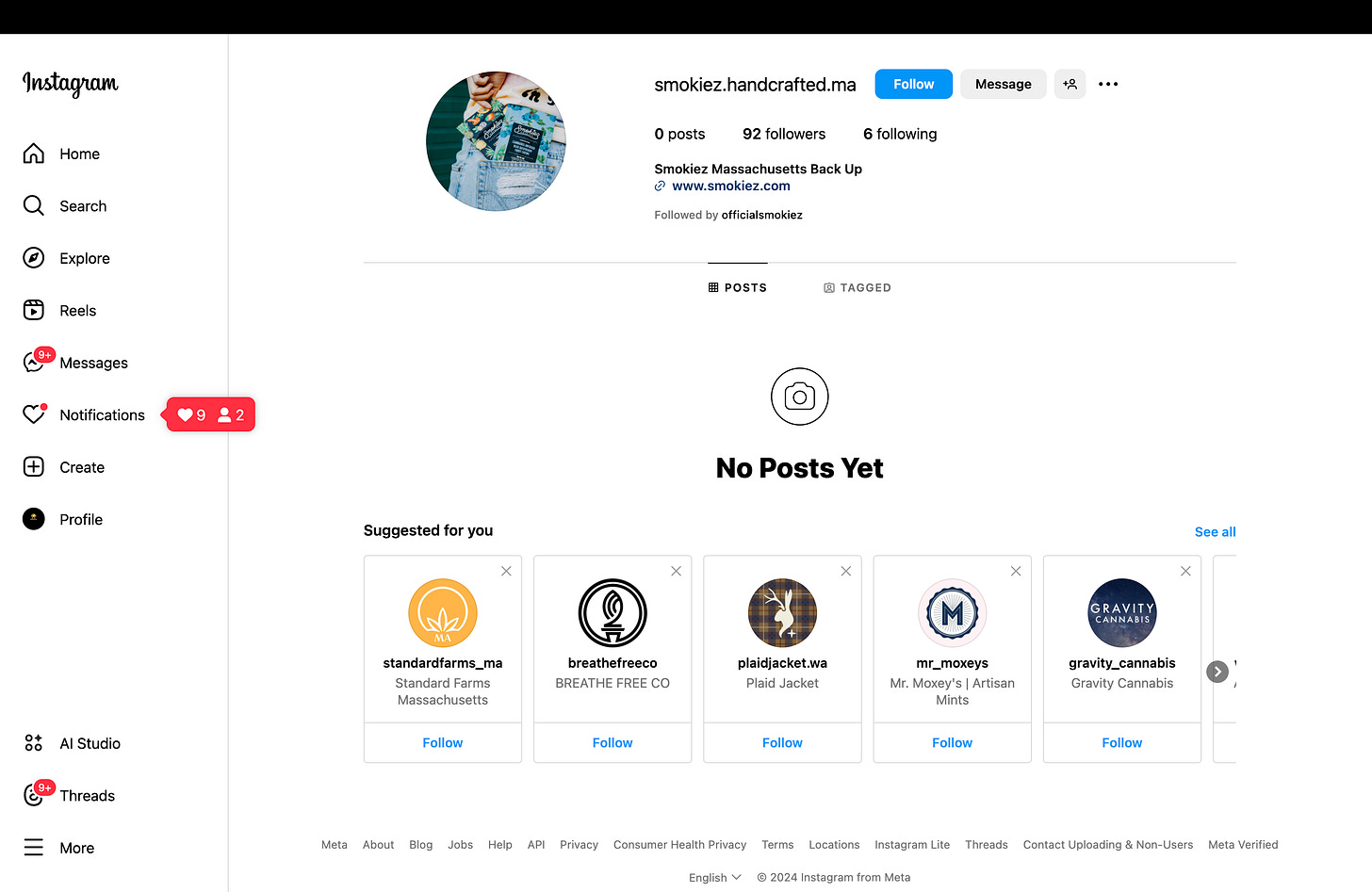Click Help footer link
The image size is (1372, 892).
500,845
